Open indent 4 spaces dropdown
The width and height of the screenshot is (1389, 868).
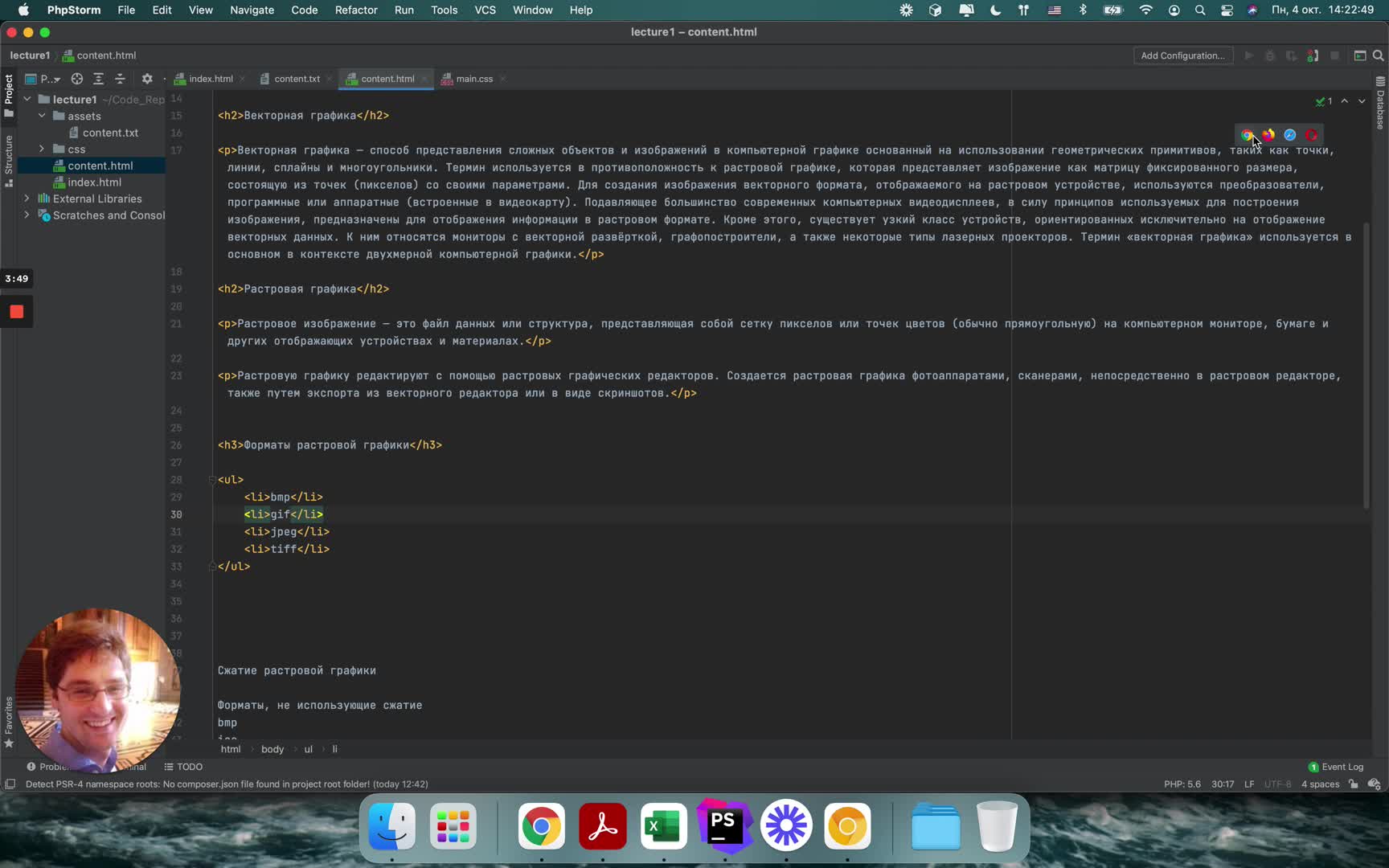pos(1320,784)
